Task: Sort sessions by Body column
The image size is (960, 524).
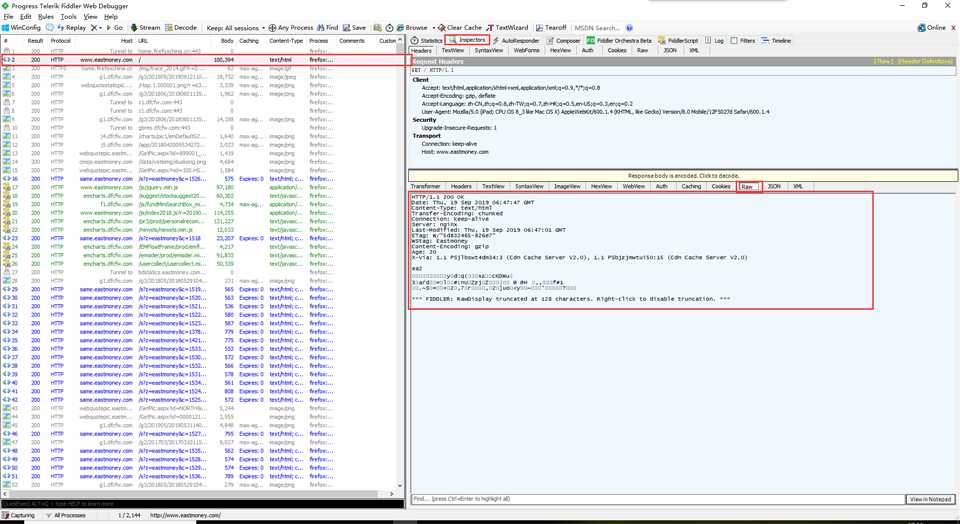Action: pos(227,41)
